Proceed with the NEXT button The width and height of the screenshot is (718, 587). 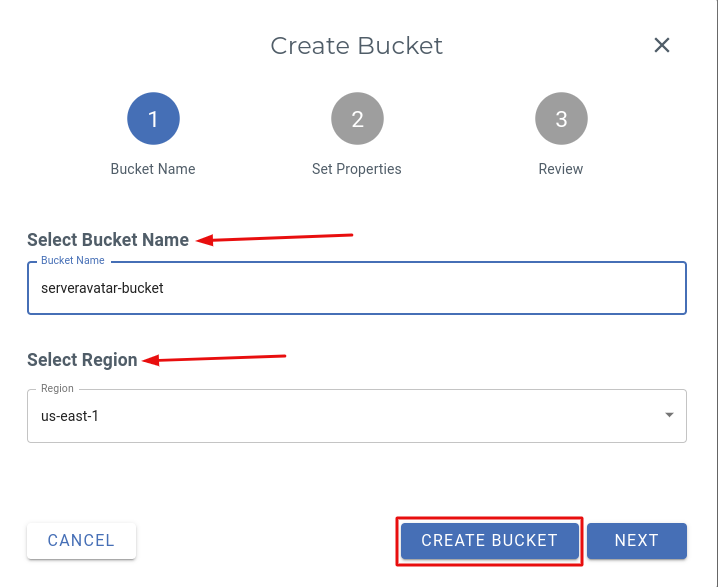(x=636, y=541)
